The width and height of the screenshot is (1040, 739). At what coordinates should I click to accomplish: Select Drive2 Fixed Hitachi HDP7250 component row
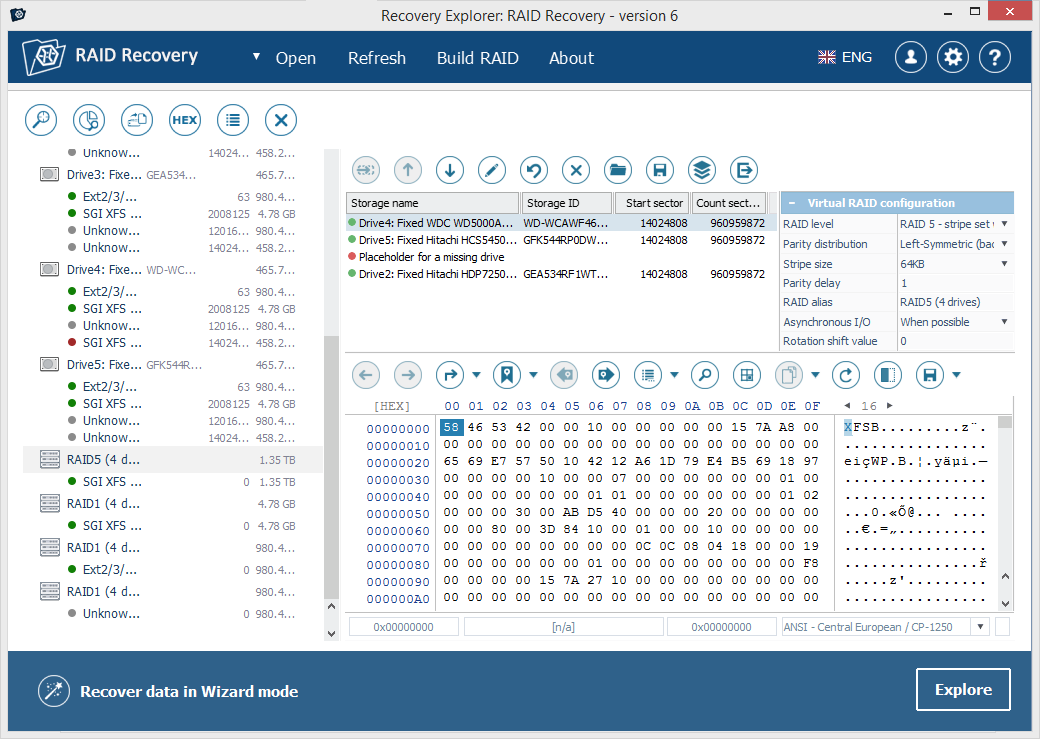561,274
